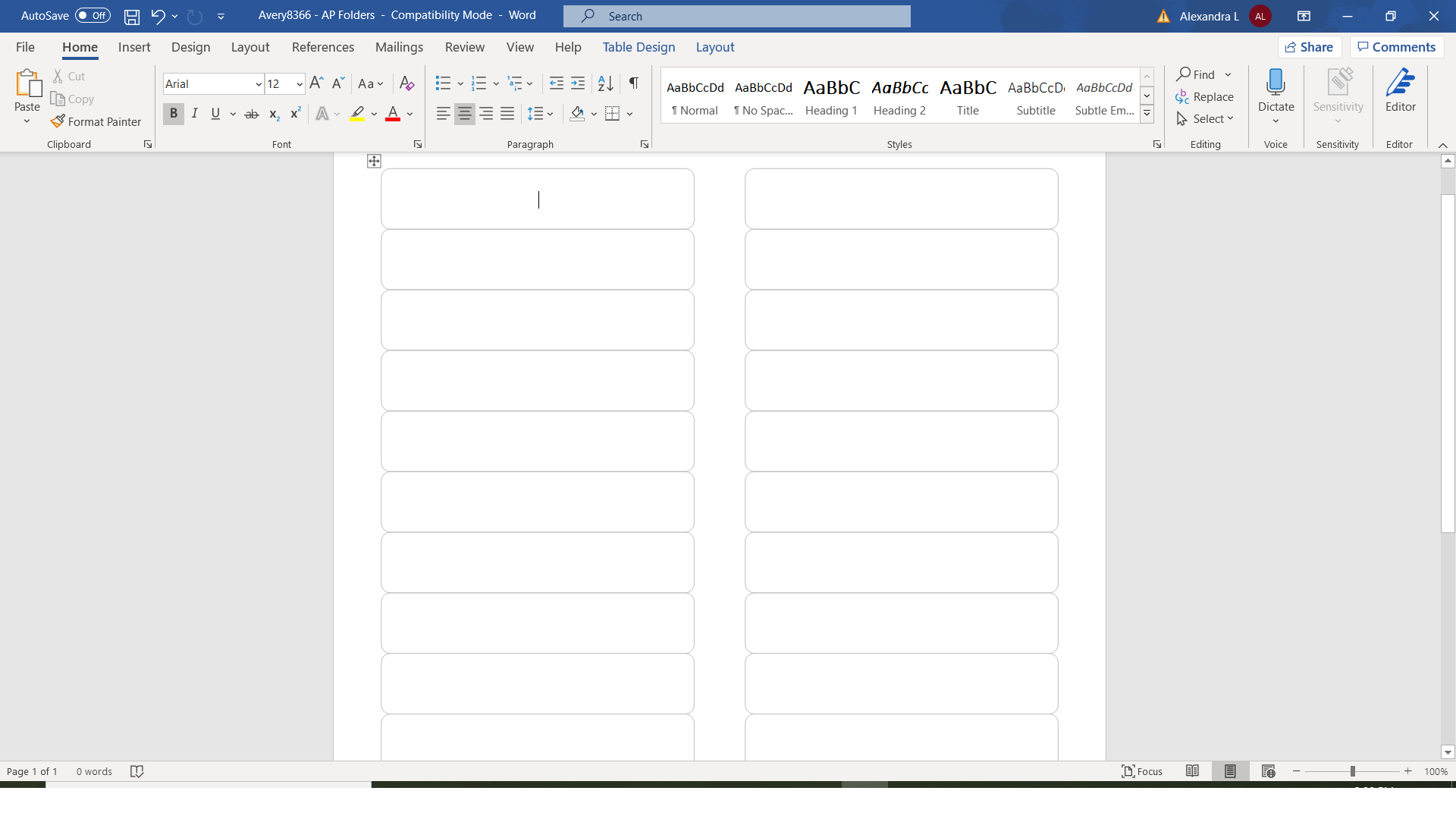Image resolution: width=1456 pixels, height=819 pixels.
Task: Click the Show/Hide paragraph marks icon
Action: [634, 83]
